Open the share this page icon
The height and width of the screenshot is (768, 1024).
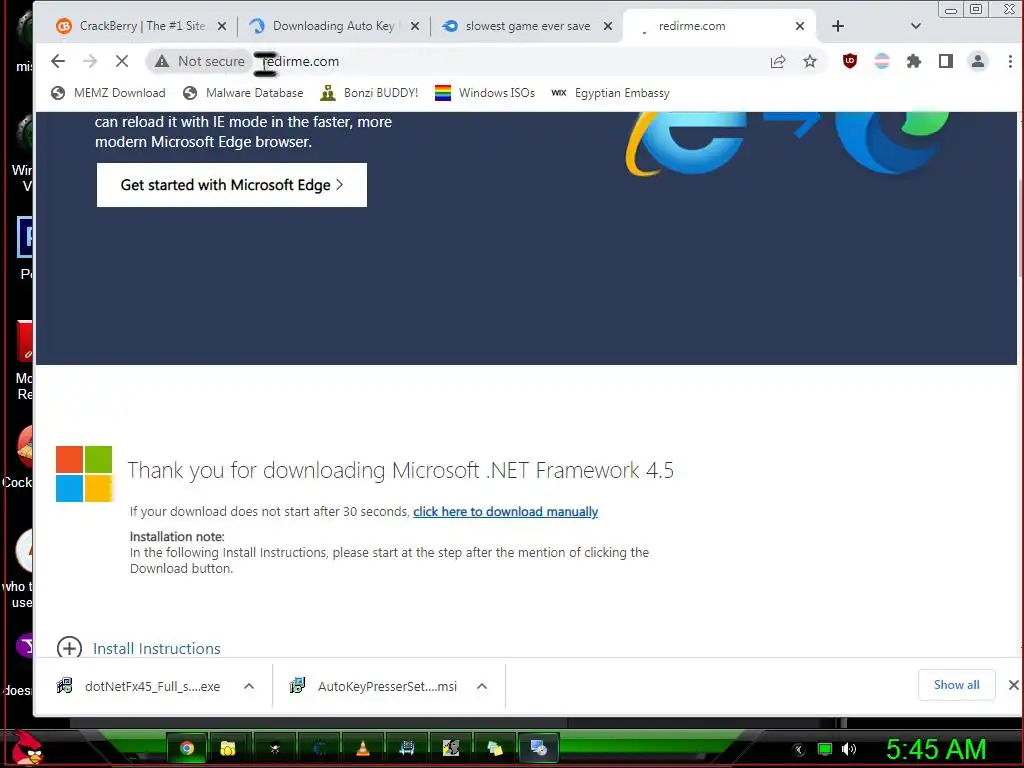778,61
